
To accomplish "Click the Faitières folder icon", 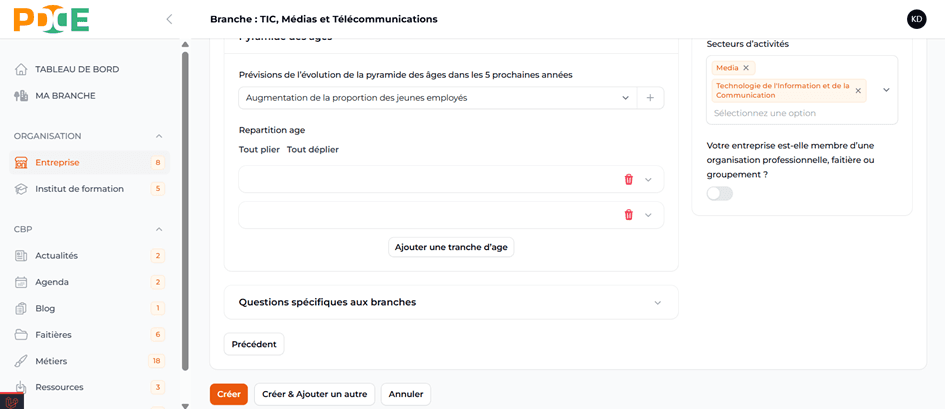I will point(21,335).
